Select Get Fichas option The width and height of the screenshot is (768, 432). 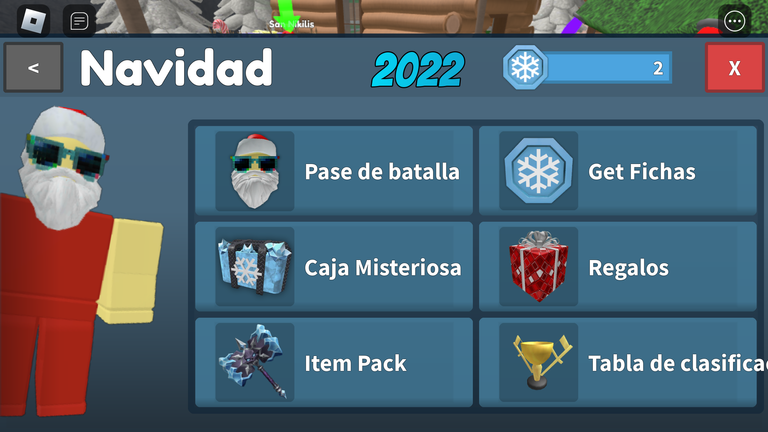pos(618,171)
